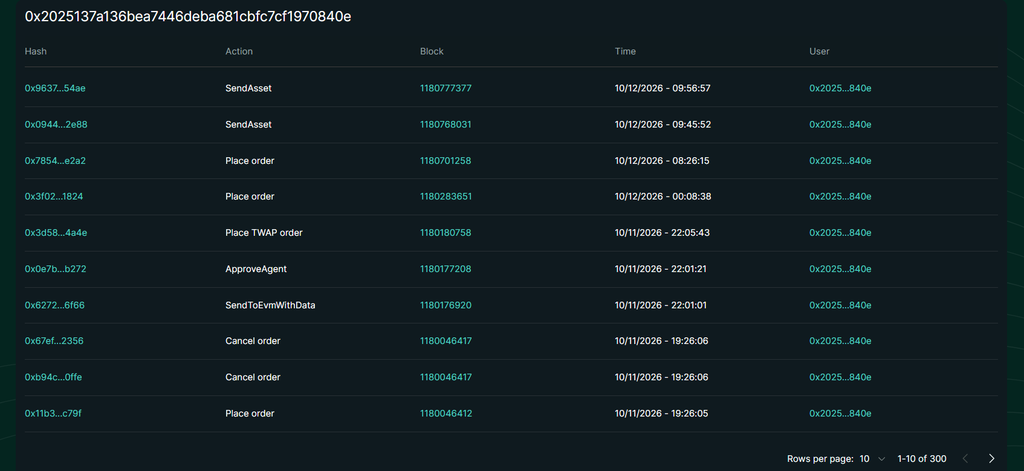
Task: Open block 1180176920
Action: pos(445,305)
